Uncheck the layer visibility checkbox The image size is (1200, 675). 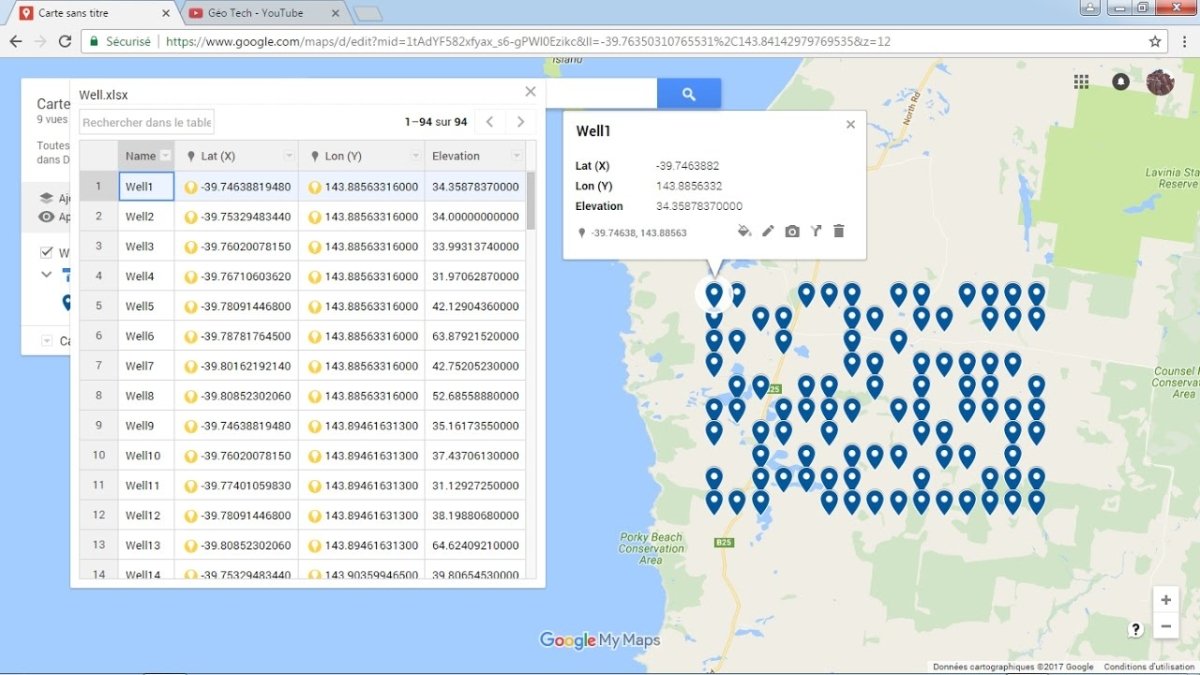(47, 253)
